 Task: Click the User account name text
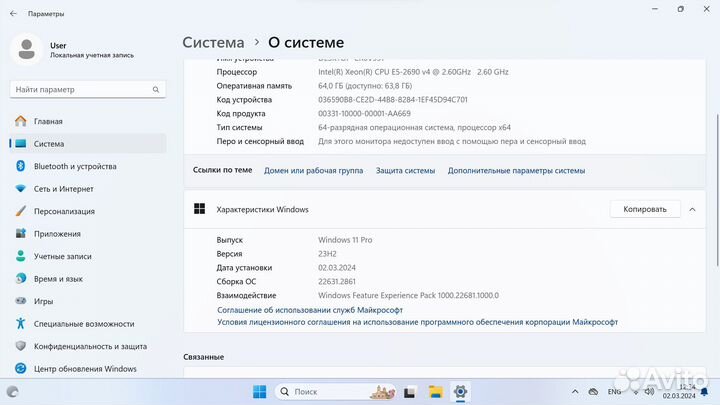click(58, 45)
